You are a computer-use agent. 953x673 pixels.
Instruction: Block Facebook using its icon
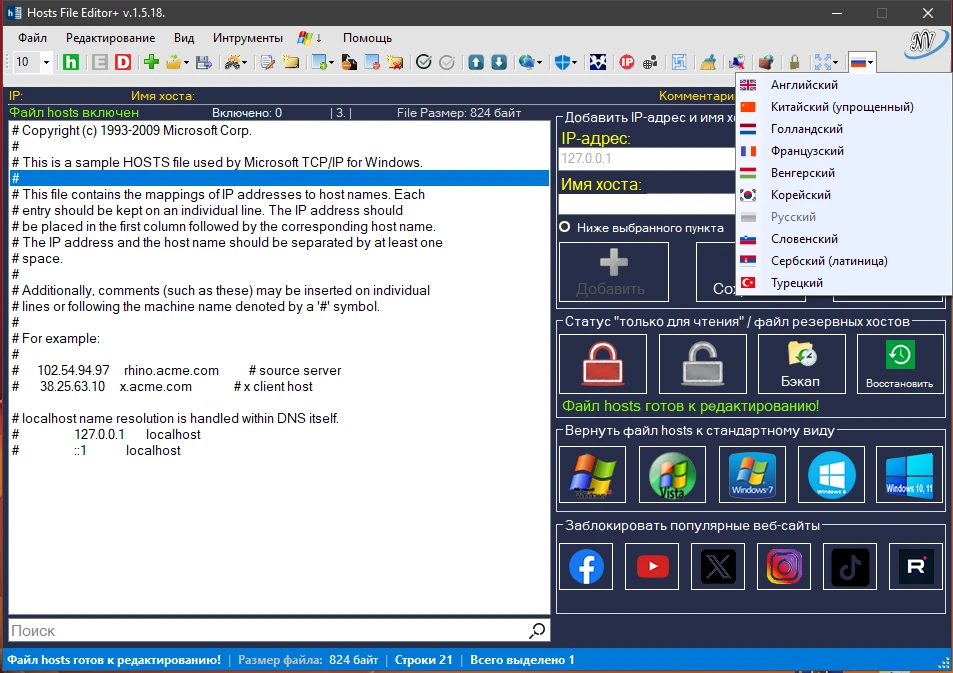click(x=586, y=567)
